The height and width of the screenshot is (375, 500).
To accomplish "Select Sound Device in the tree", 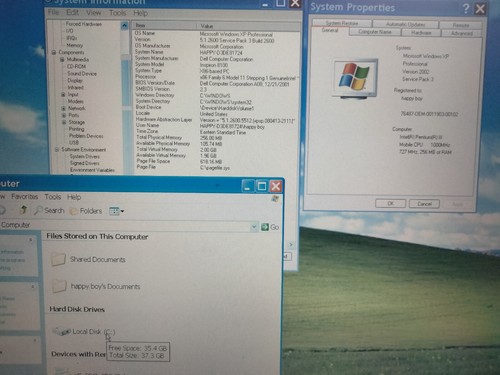I will click(82, 74).
